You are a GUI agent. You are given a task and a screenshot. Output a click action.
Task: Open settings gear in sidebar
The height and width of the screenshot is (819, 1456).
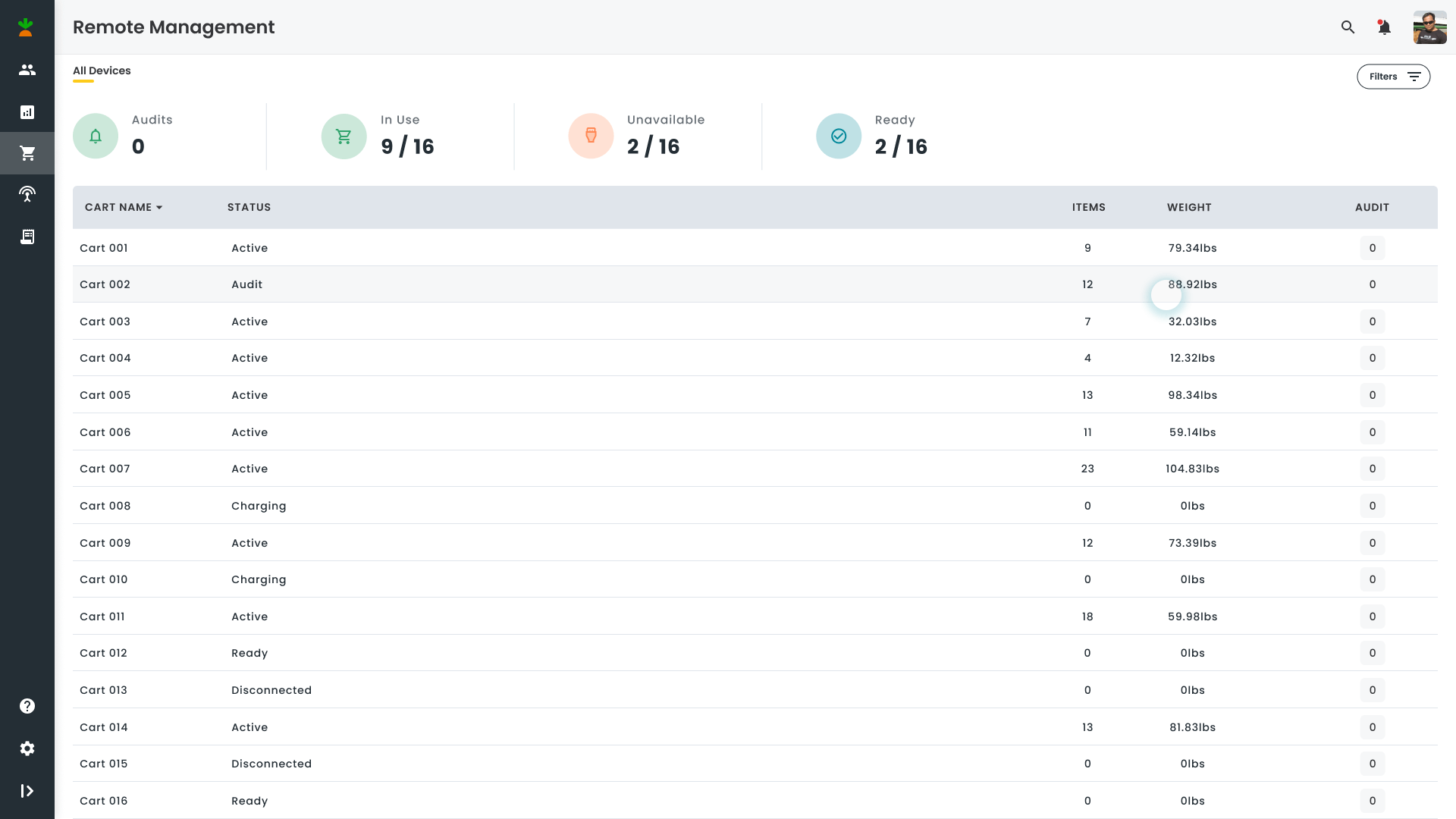[x=27, y=748]
